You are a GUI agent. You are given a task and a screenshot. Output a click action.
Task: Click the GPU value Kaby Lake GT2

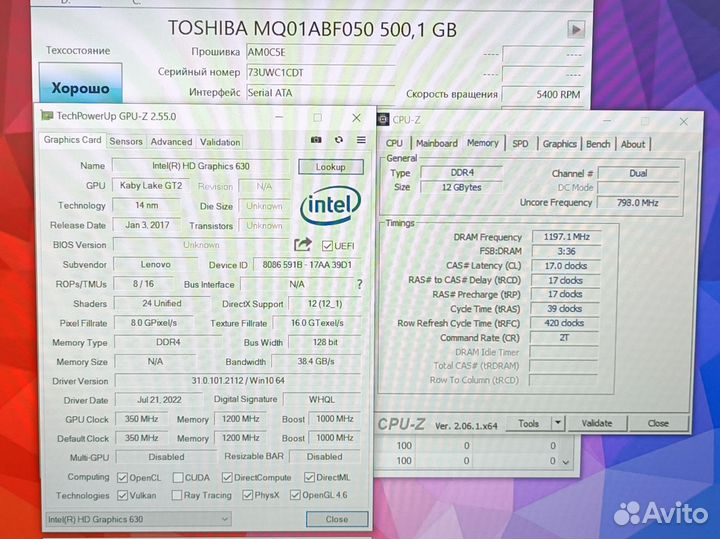[151, 185]
